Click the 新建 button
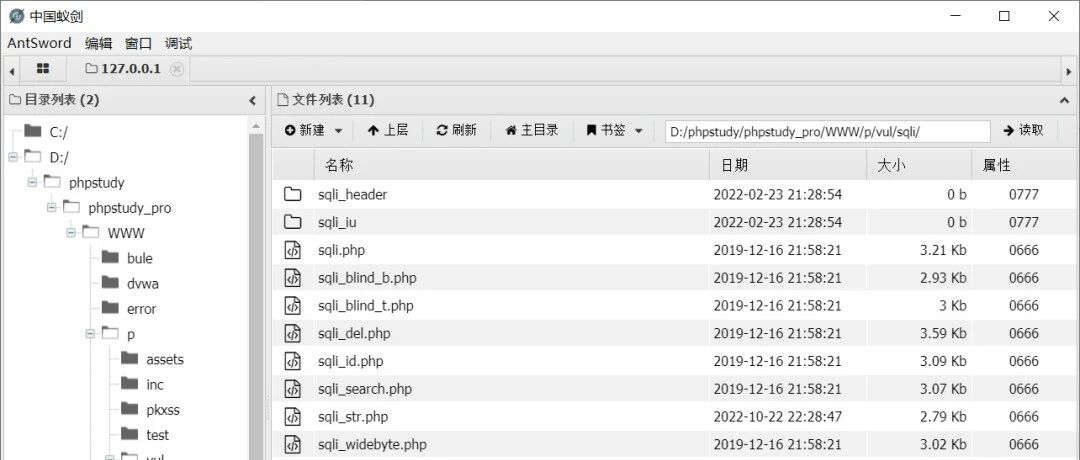 pos(305,130)
